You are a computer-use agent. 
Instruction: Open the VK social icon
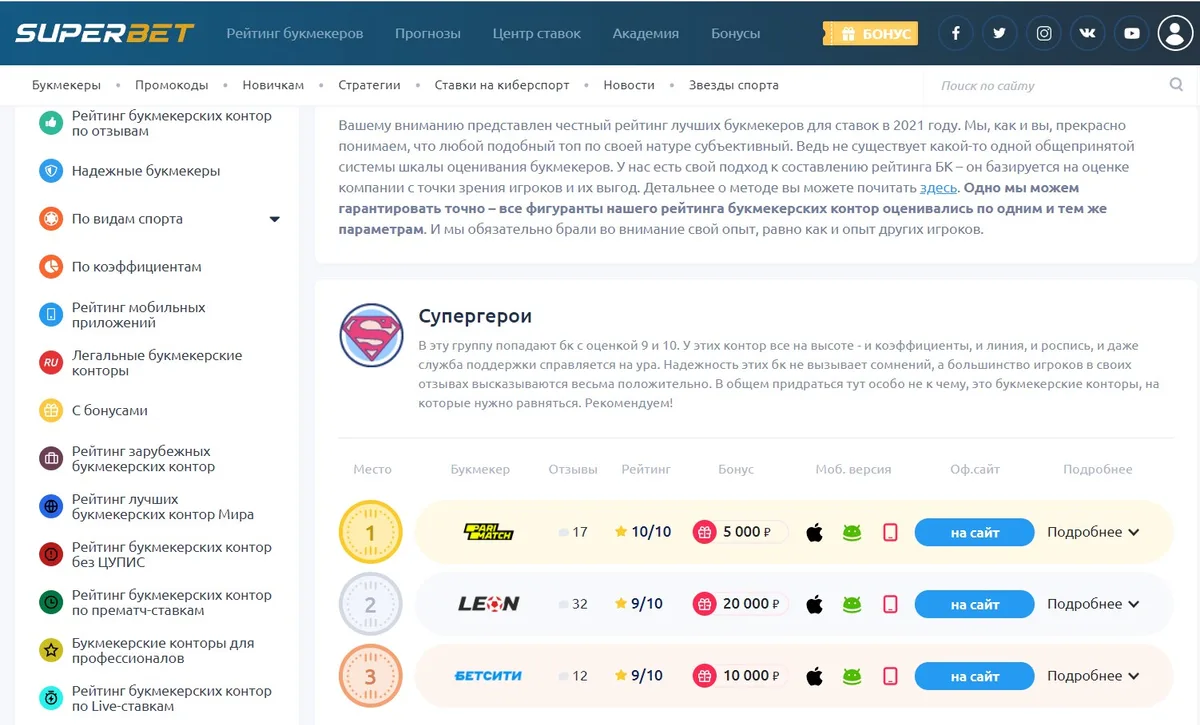tap(1087, 33)
